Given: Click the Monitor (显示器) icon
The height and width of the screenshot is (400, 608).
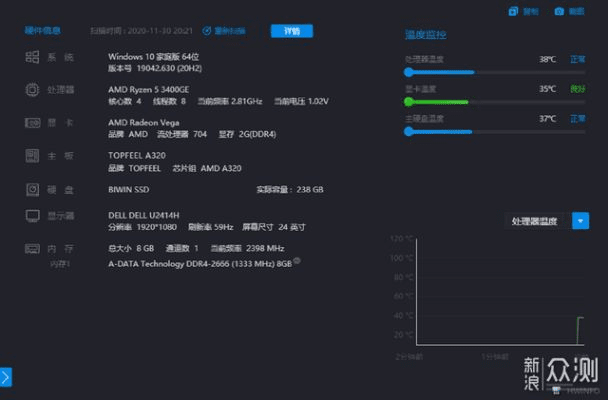Looking at the screenshot, I should click(32, 215).
